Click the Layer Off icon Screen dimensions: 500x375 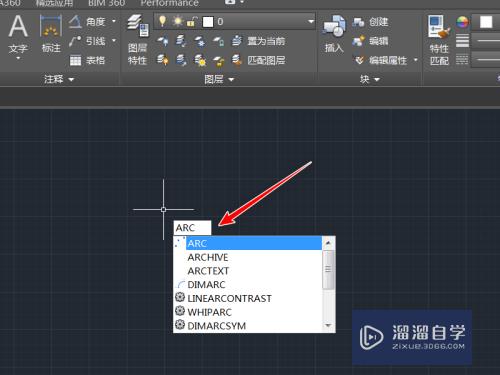163,41
